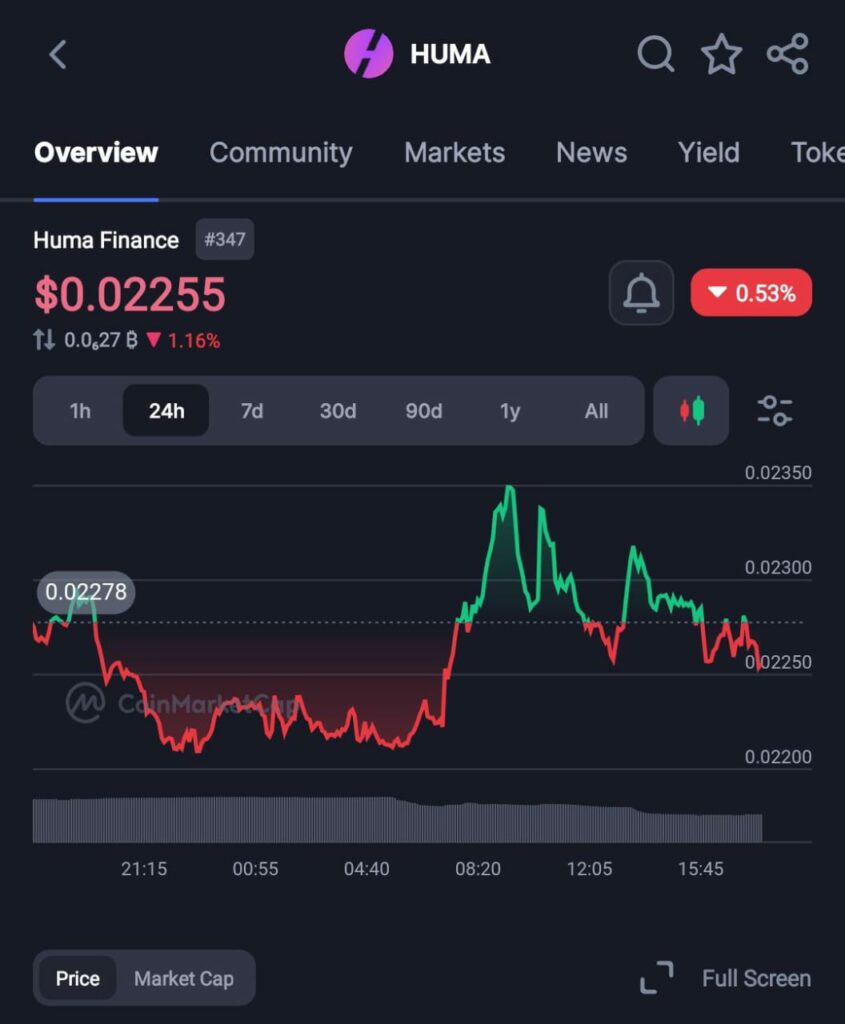Tap the $0.02255 price
845x1024 pixels.
[x=130, y=294]
